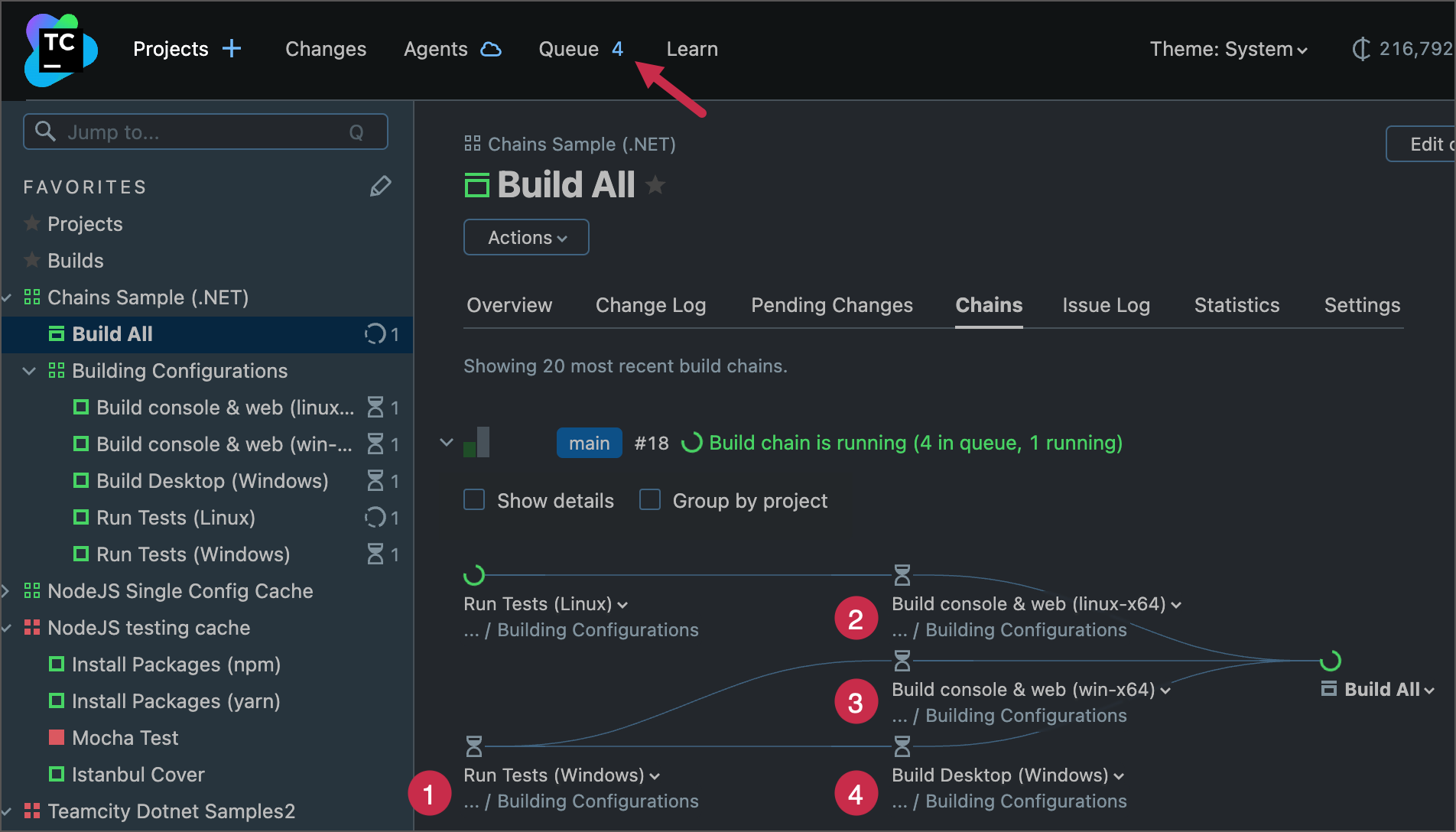Enable the Group by project checkbox
This screenshot has height=832, width=1456.
(x=649, y=499)
